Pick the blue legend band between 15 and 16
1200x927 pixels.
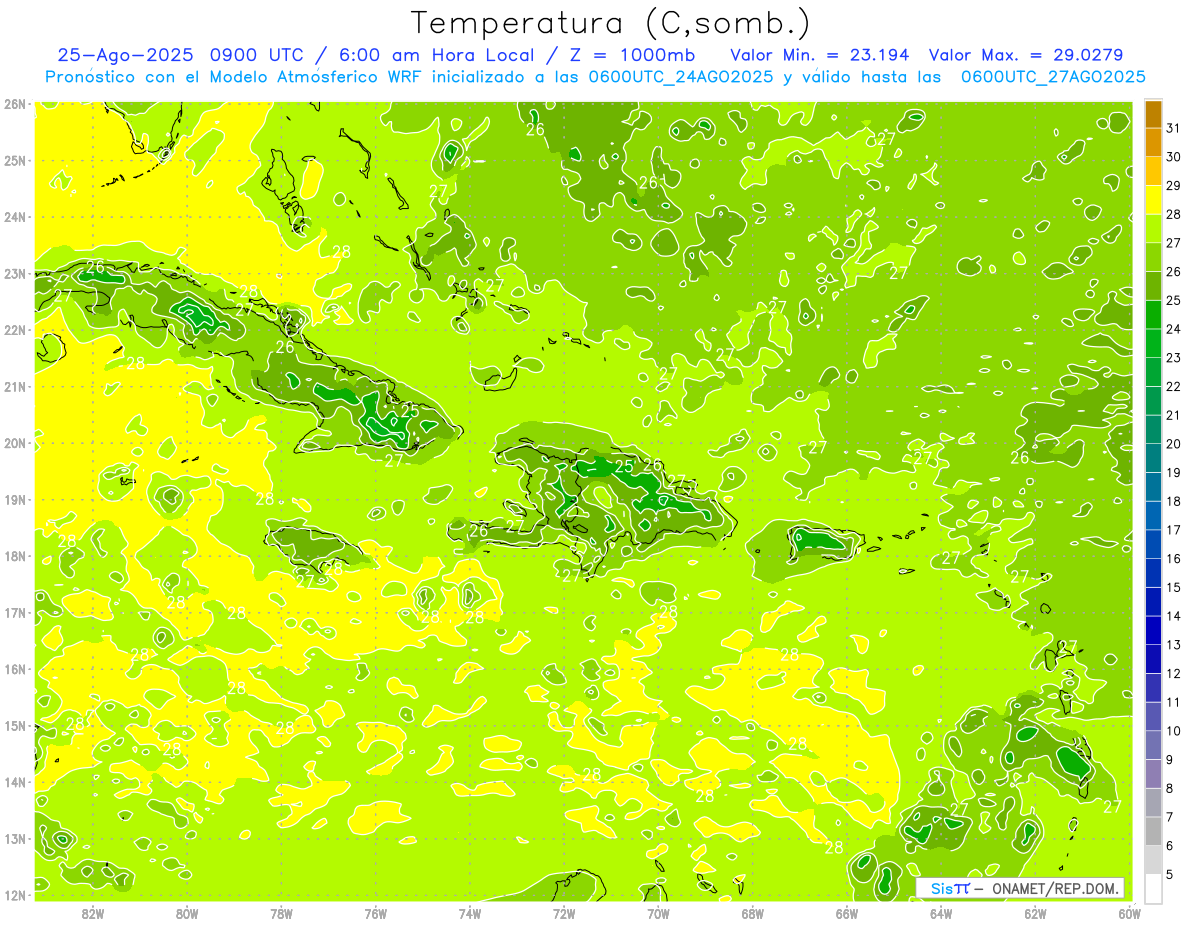1153,573
